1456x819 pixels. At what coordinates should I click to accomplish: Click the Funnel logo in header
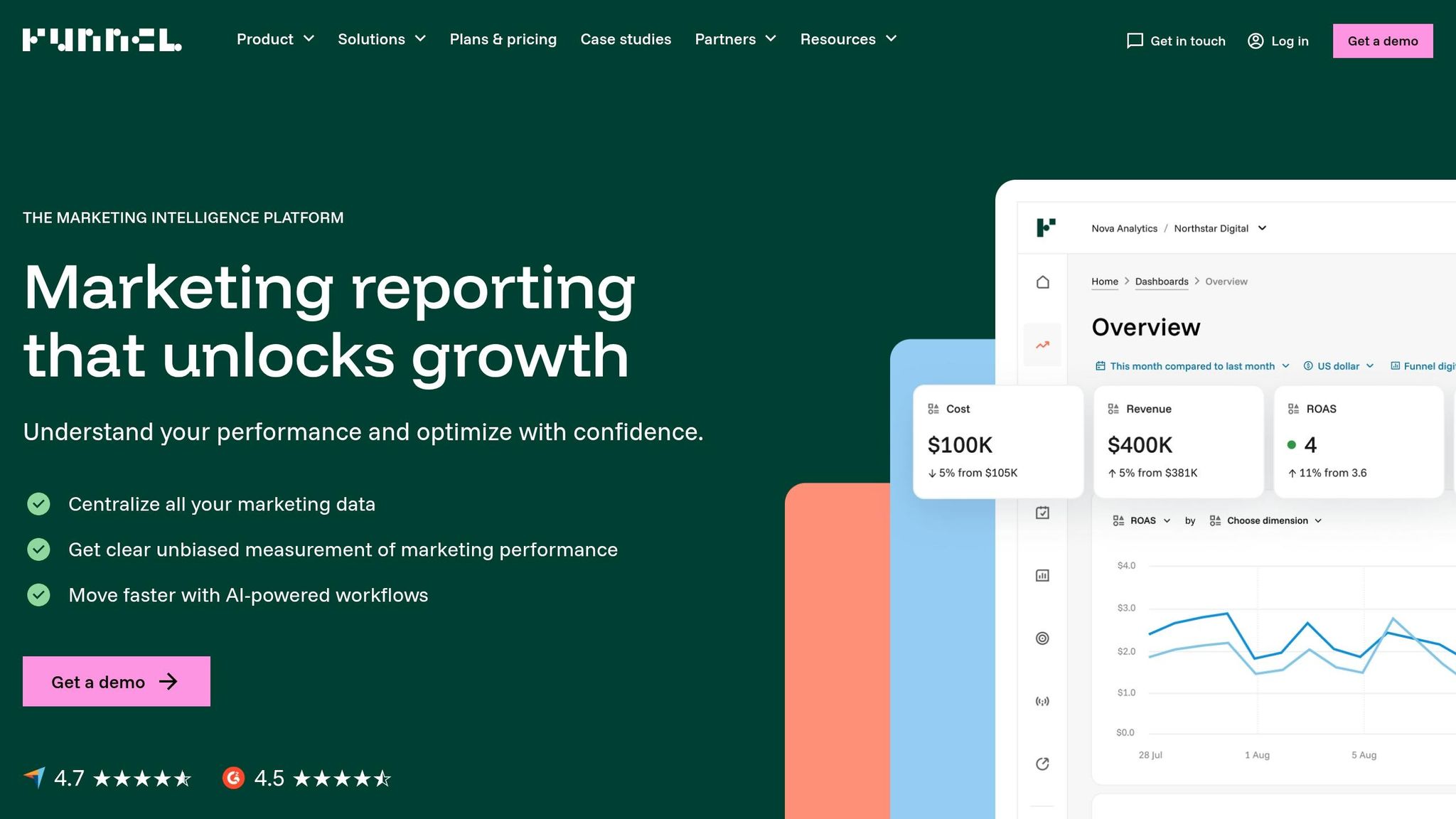pos(102,40)
